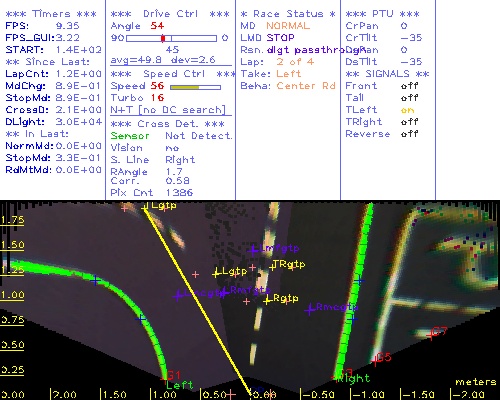Viewport: 500px width, 400px height.
Task: Click the blue LRmcgtp cross marker
Action: 310,310
